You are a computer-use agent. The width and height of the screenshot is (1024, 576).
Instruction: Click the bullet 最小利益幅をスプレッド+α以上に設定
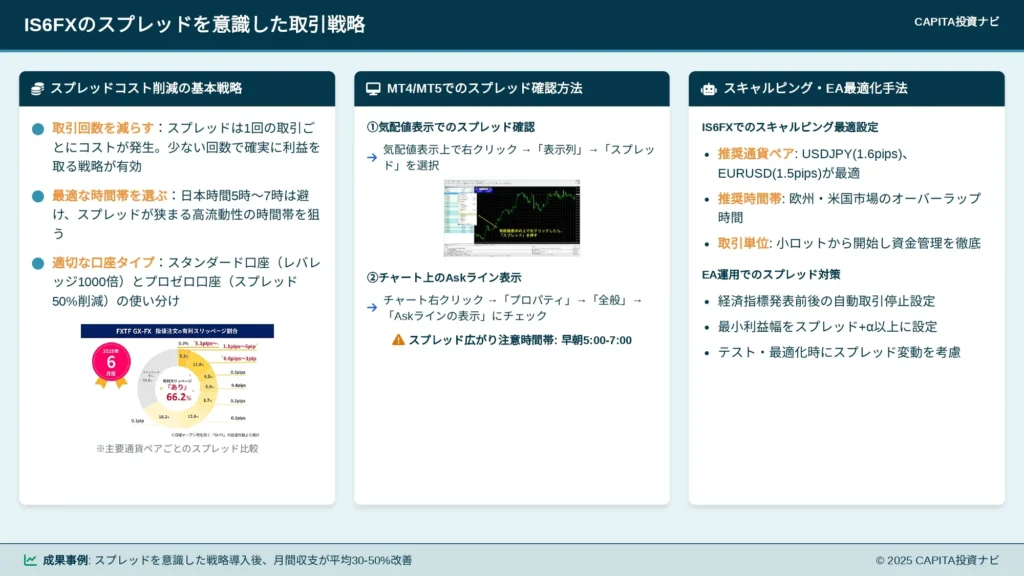827,327
